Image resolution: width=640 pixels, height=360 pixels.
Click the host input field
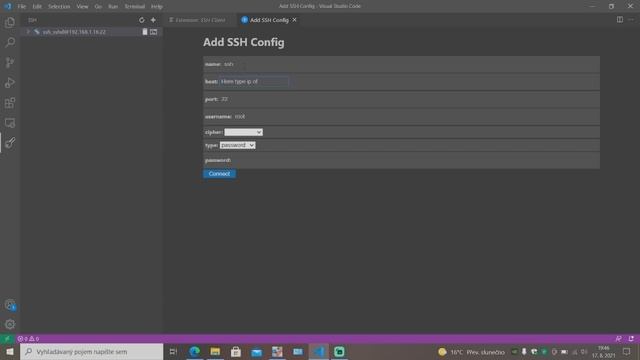pos(254,82)
